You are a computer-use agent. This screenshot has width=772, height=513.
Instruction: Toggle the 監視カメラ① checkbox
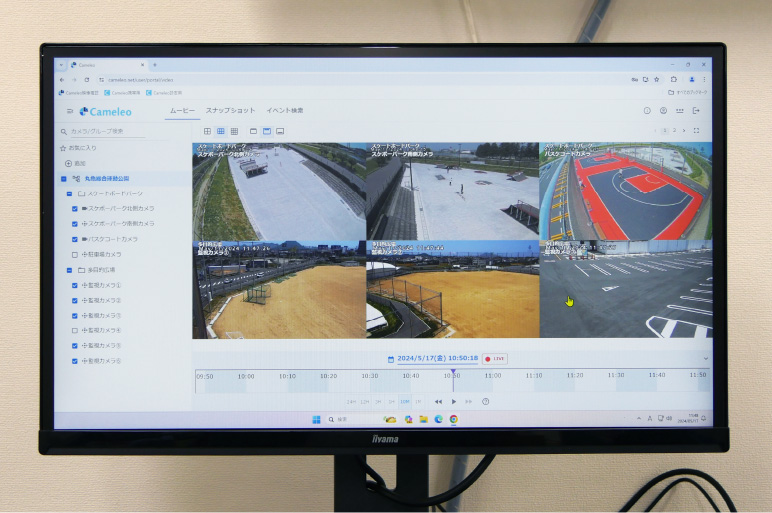tap(75, 285)
